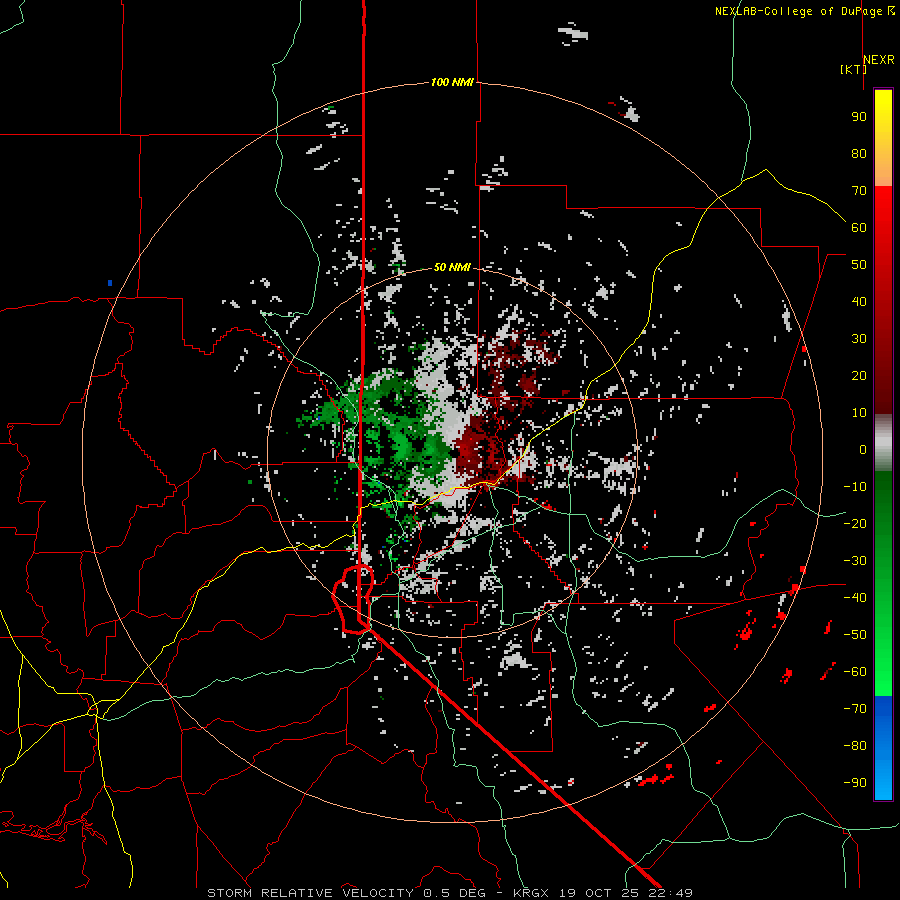
Task: Click the -30 value on velocity scale
Action: pyautogui.click(x=855, y=561)
